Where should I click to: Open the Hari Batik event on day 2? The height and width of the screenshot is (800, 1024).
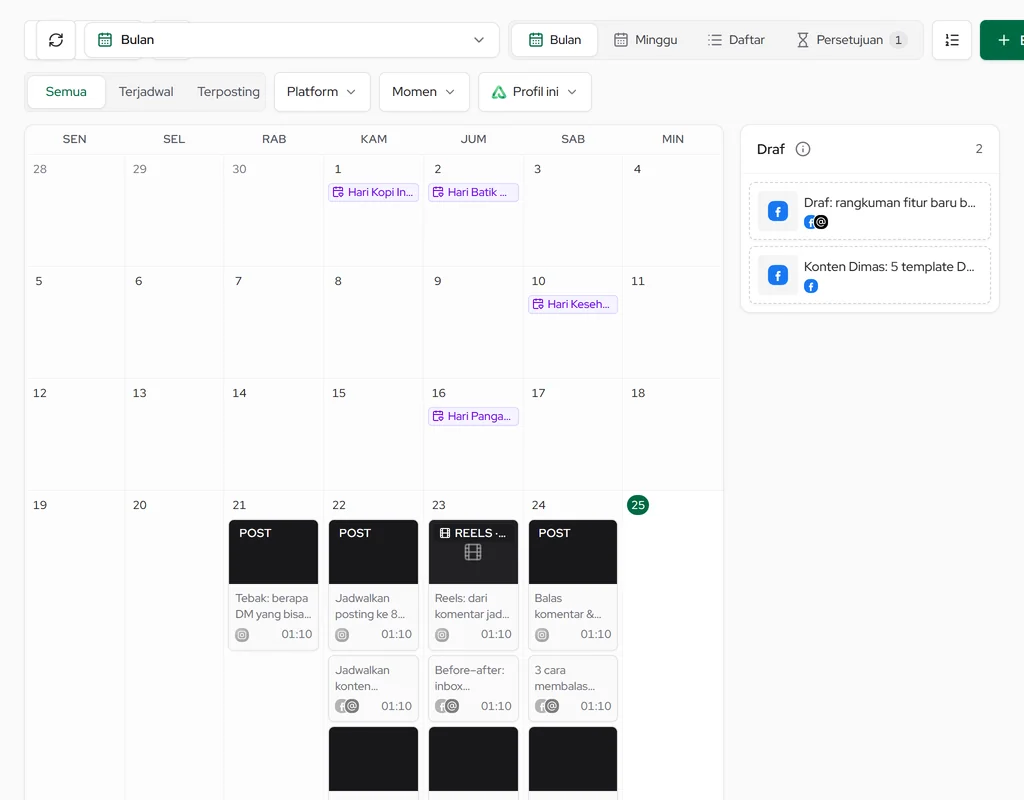tap(473, 192)
